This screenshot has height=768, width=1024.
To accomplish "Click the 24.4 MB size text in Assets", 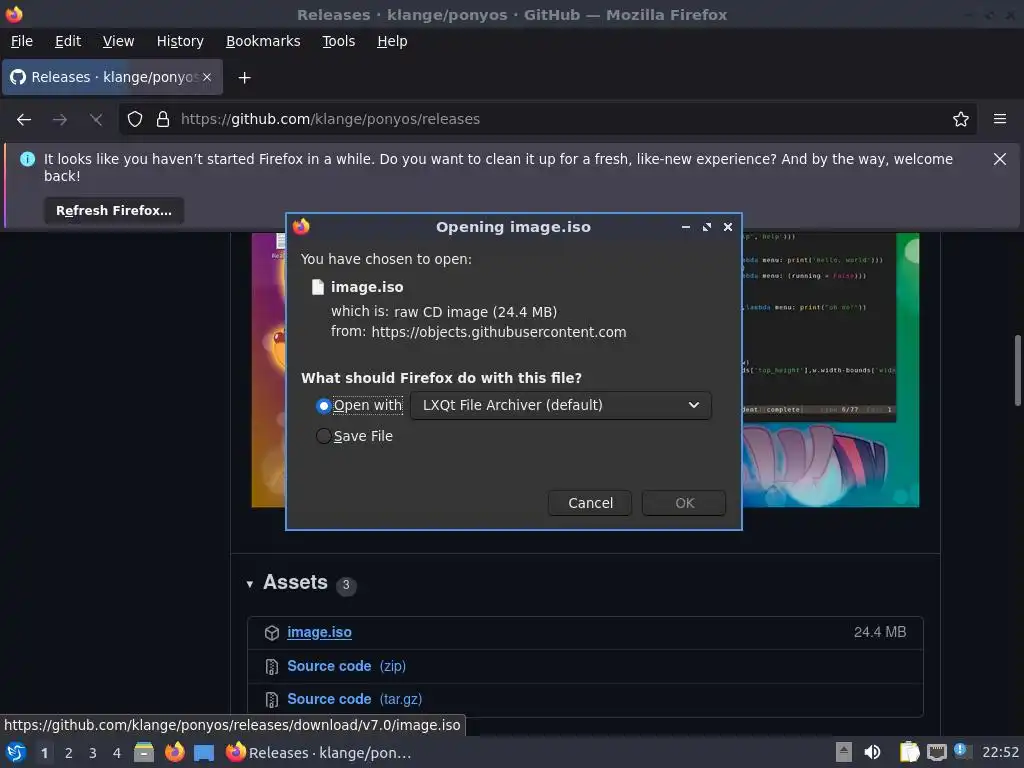I will [x=880, y=632].
